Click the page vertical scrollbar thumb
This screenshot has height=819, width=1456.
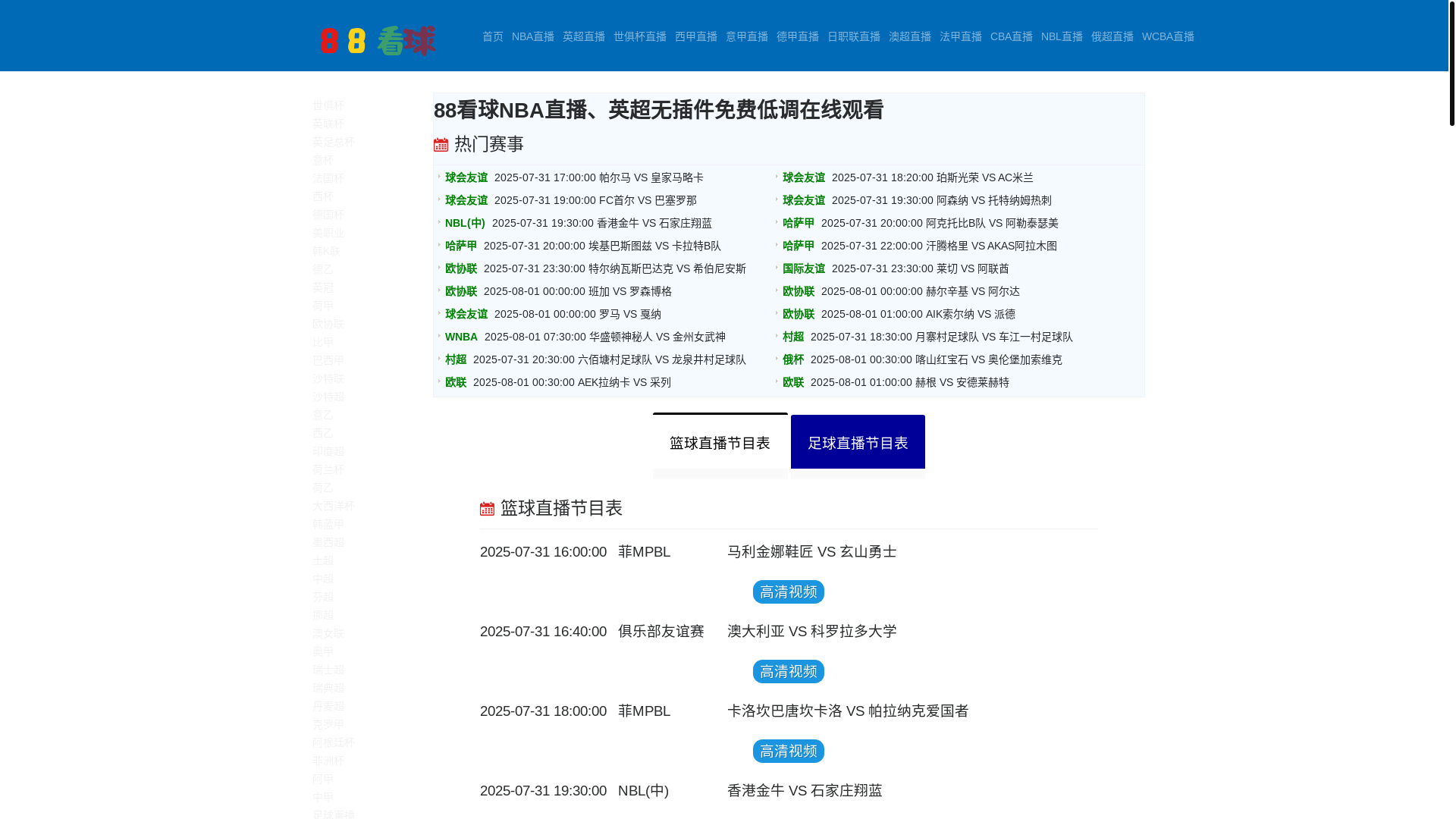click(1451, 63)
